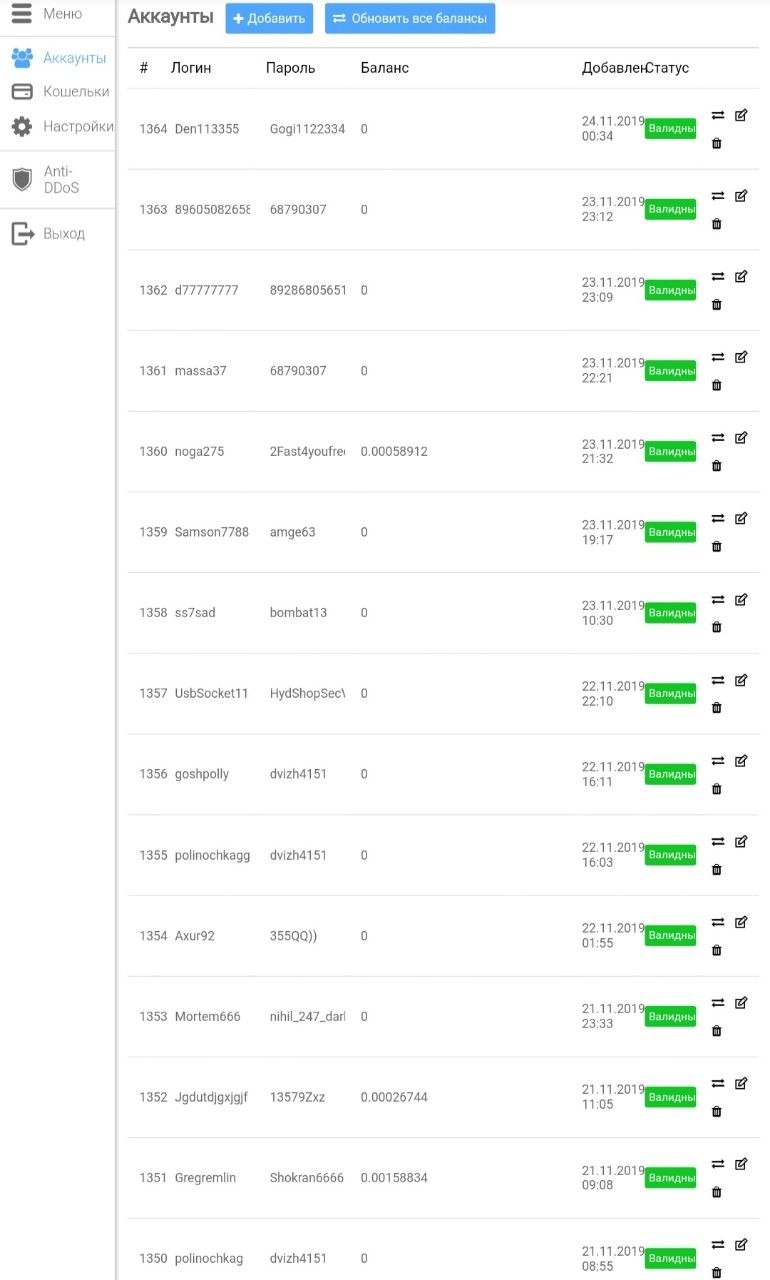Click the edit icon for account Den113355

point(741,115)
